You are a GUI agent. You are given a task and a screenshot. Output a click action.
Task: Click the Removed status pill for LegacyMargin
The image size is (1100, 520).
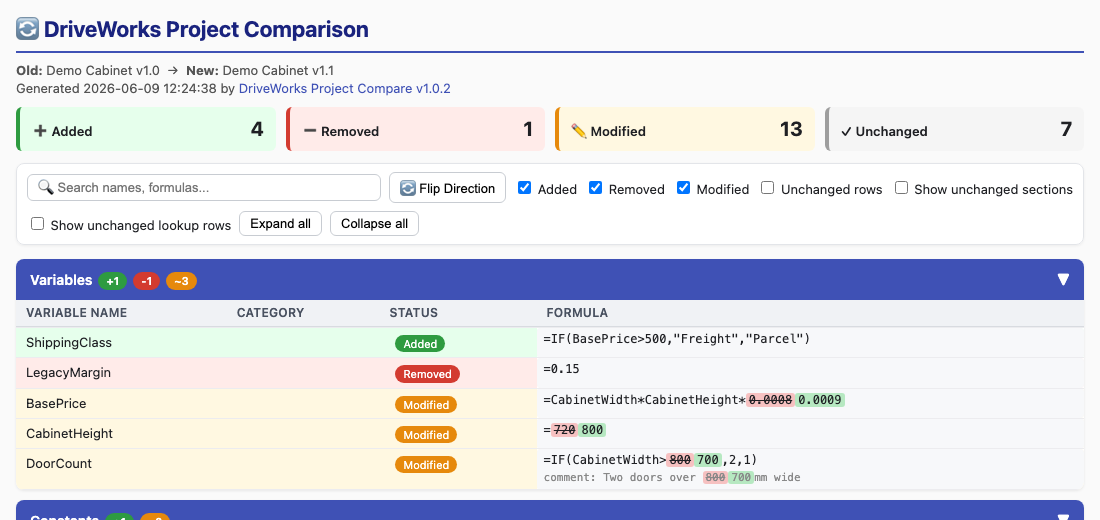click(x=427, y=374)
